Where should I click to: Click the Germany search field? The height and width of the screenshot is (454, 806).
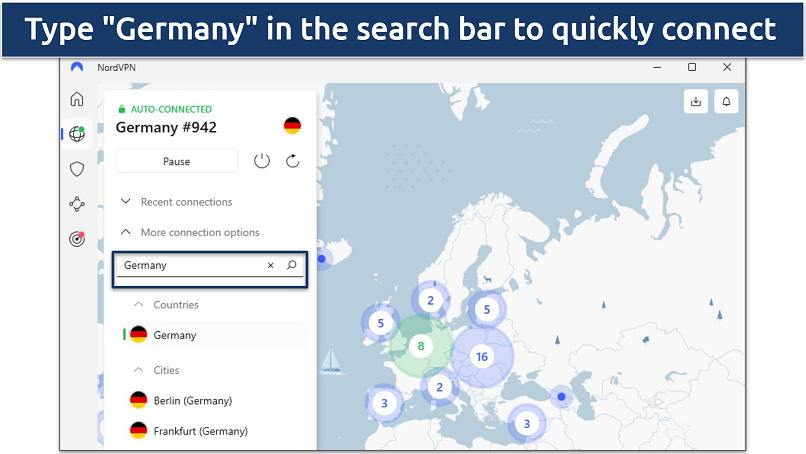tap(210, 265)
